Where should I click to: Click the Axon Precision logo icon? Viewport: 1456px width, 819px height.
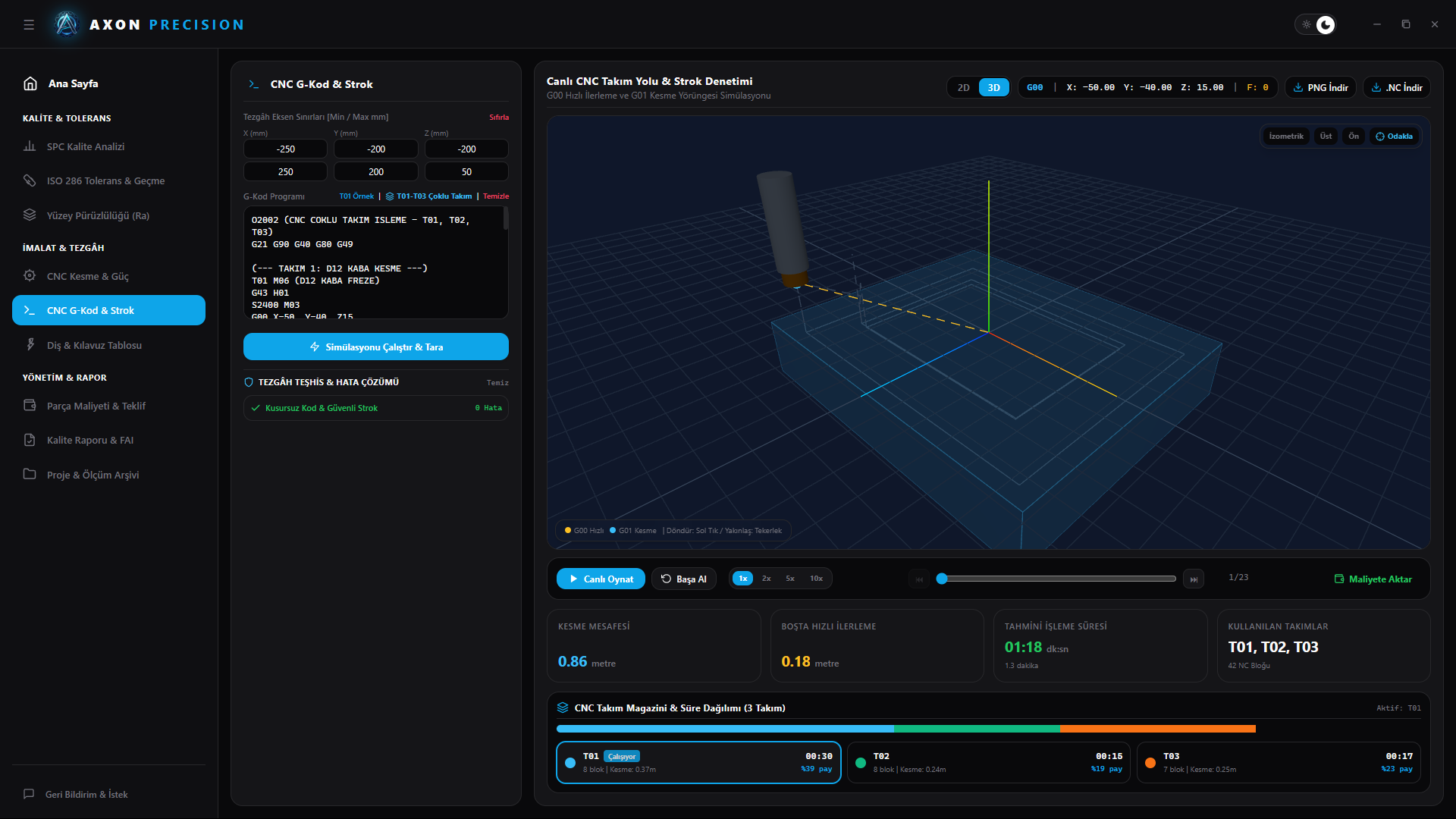click(67, 24)
